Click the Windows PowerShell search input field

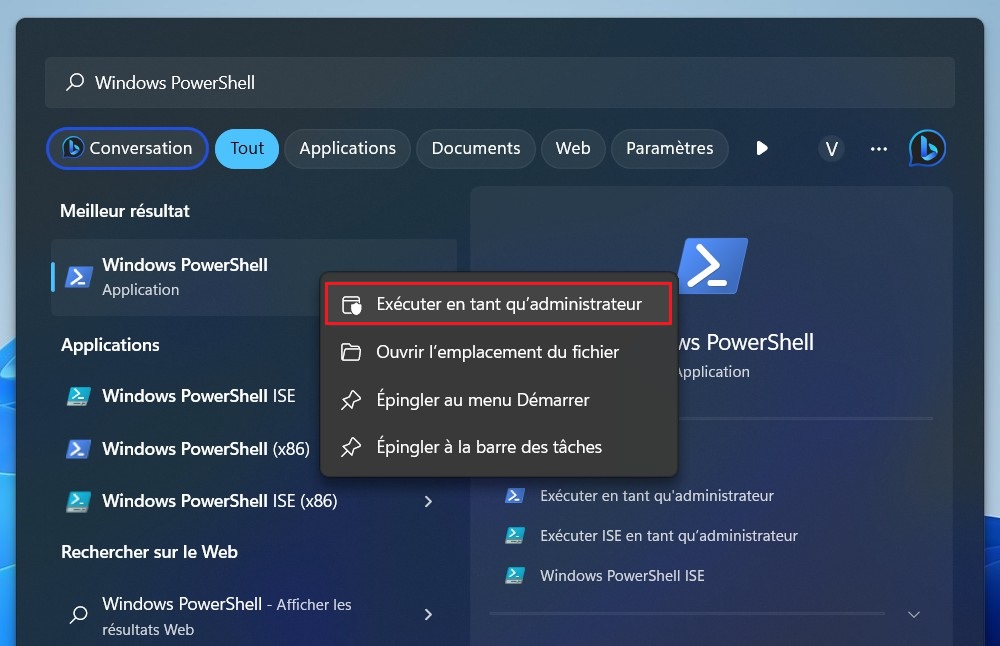[x=499, y=82]
